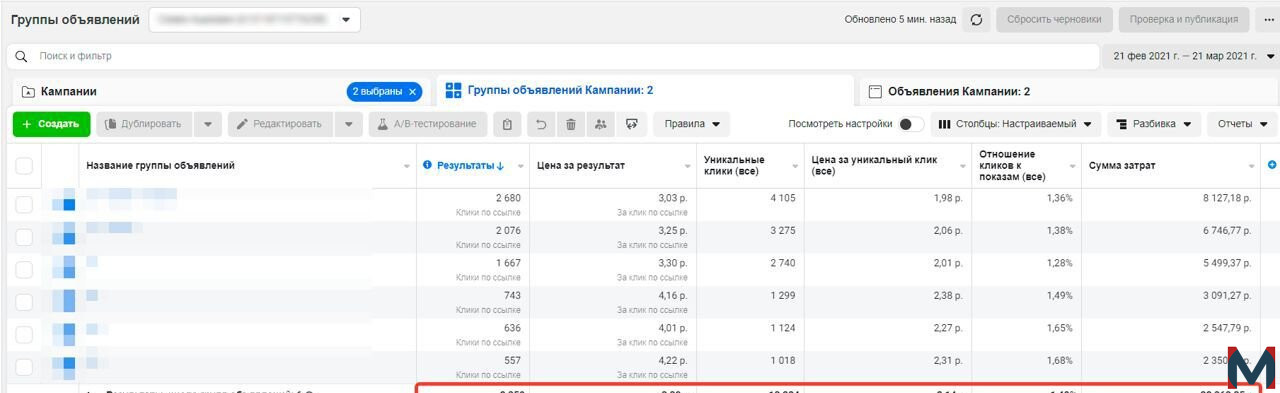Viewport: 1280px width, 393px height.
Task: Sort by the Результаты column header
Action: pos(470,165)
